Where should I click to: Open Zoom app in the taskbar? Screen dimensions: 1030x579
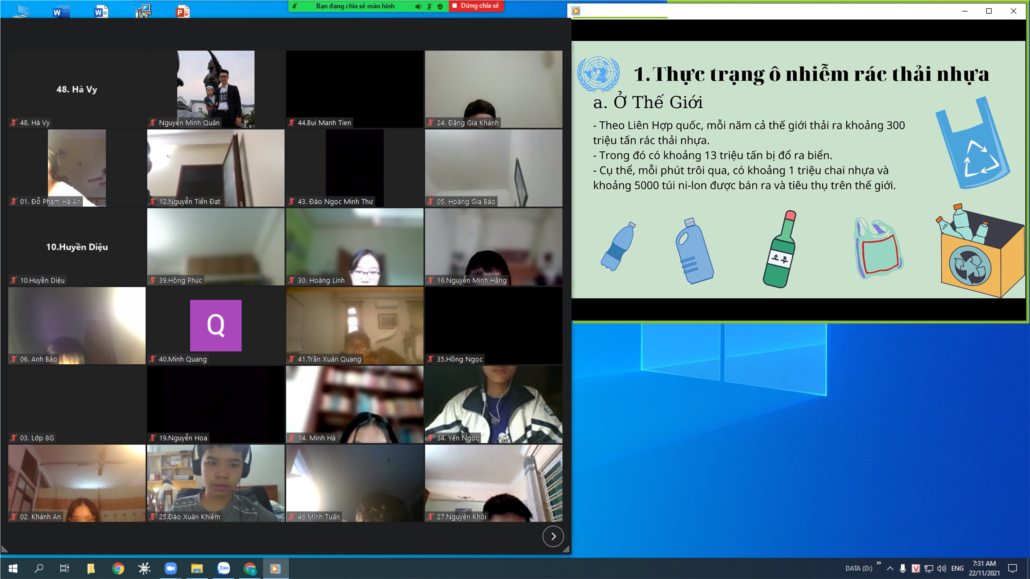(171, 568)
